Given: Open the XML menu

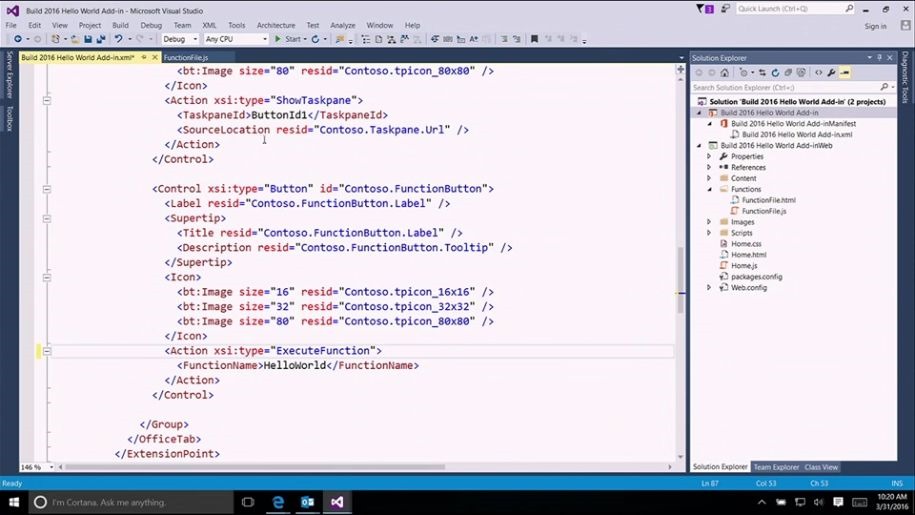Looking at the screenshot, I should (209, 25).
